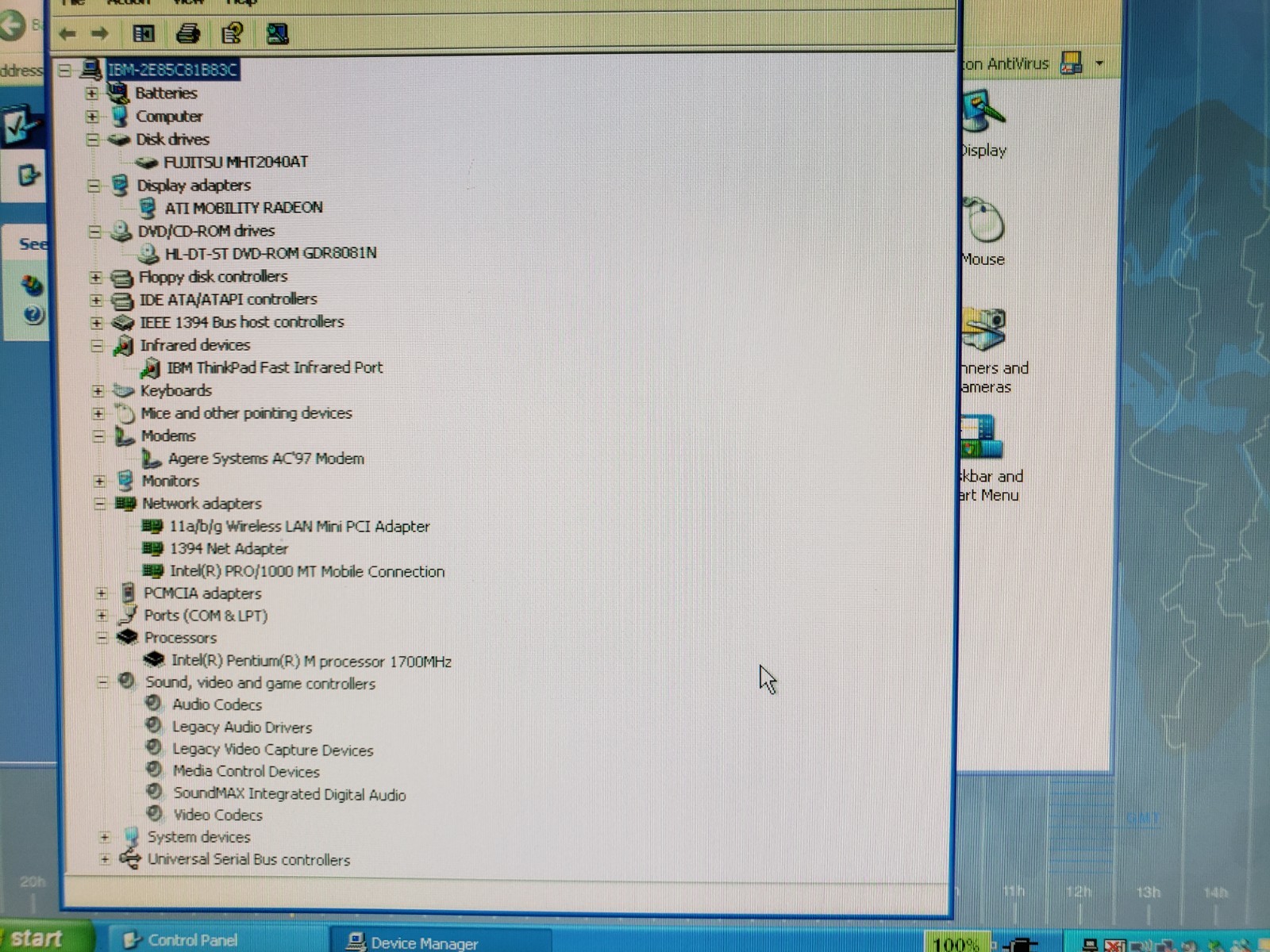Select Intel PRO/1000 MT Mobile Connection

coord(307,571)
